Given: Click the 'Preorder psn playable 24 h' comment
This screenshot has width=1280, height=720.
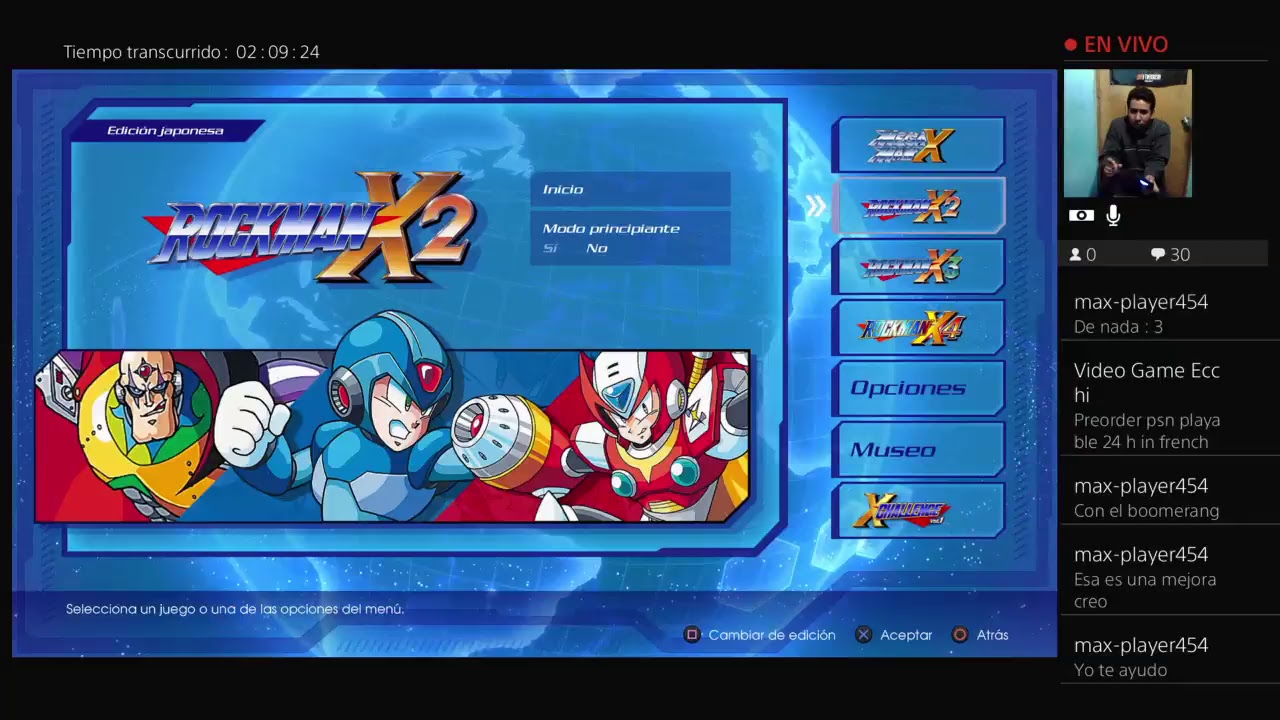Looking at the screenshot, I should pyautogui.click(x=1147, y=431).
